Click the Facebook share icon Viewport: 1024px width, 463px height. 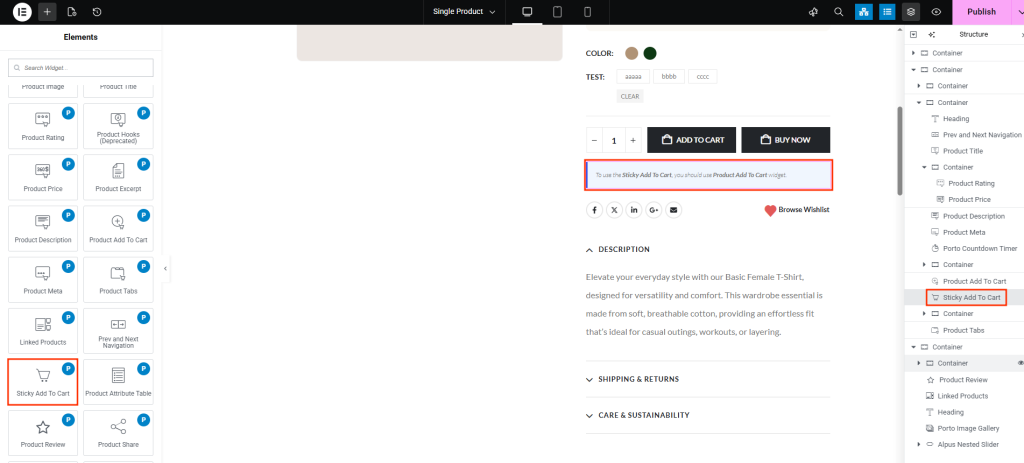pyautogui.click(x=594, y=210)
